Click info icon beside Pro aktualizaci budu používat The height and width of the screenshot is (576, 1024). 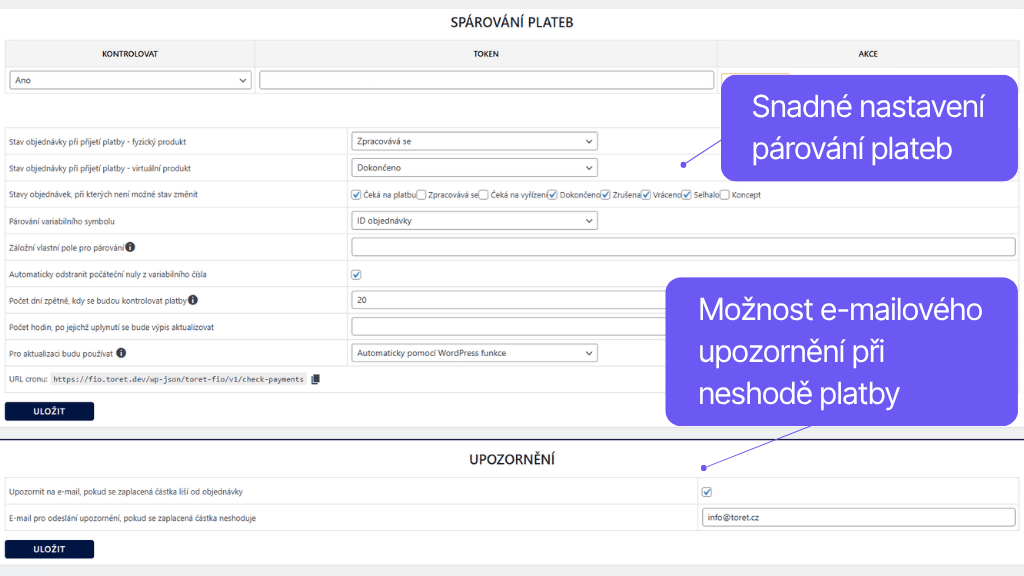121,353
